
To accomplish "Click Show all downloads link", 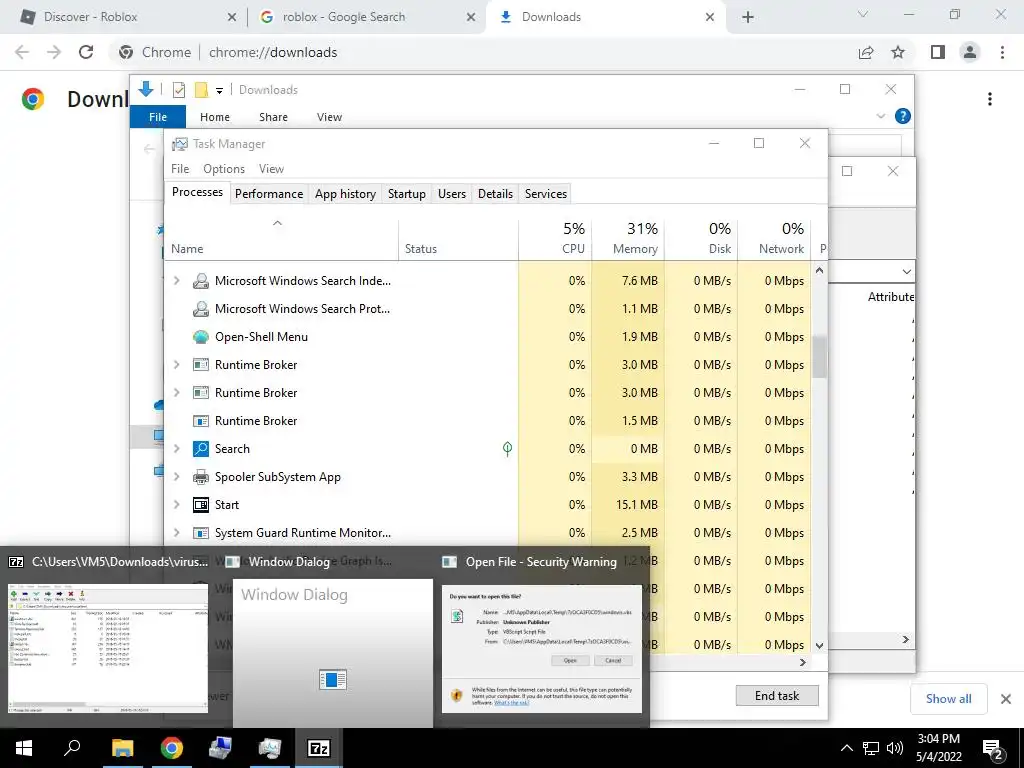I will [x=948, y=699].
